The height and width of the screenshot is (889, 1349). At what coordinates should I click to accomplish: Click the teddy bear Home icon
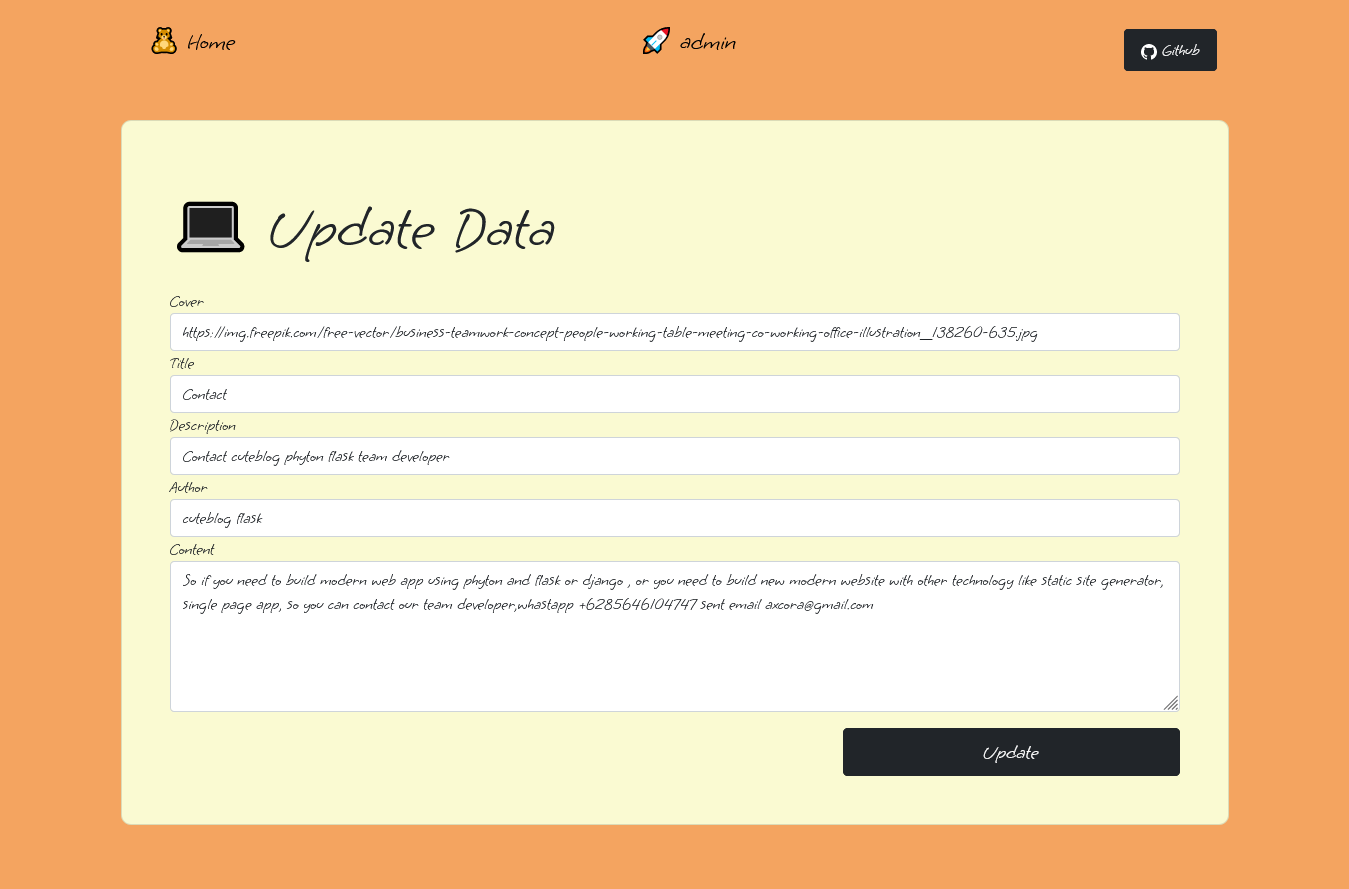tap(164, 41)
